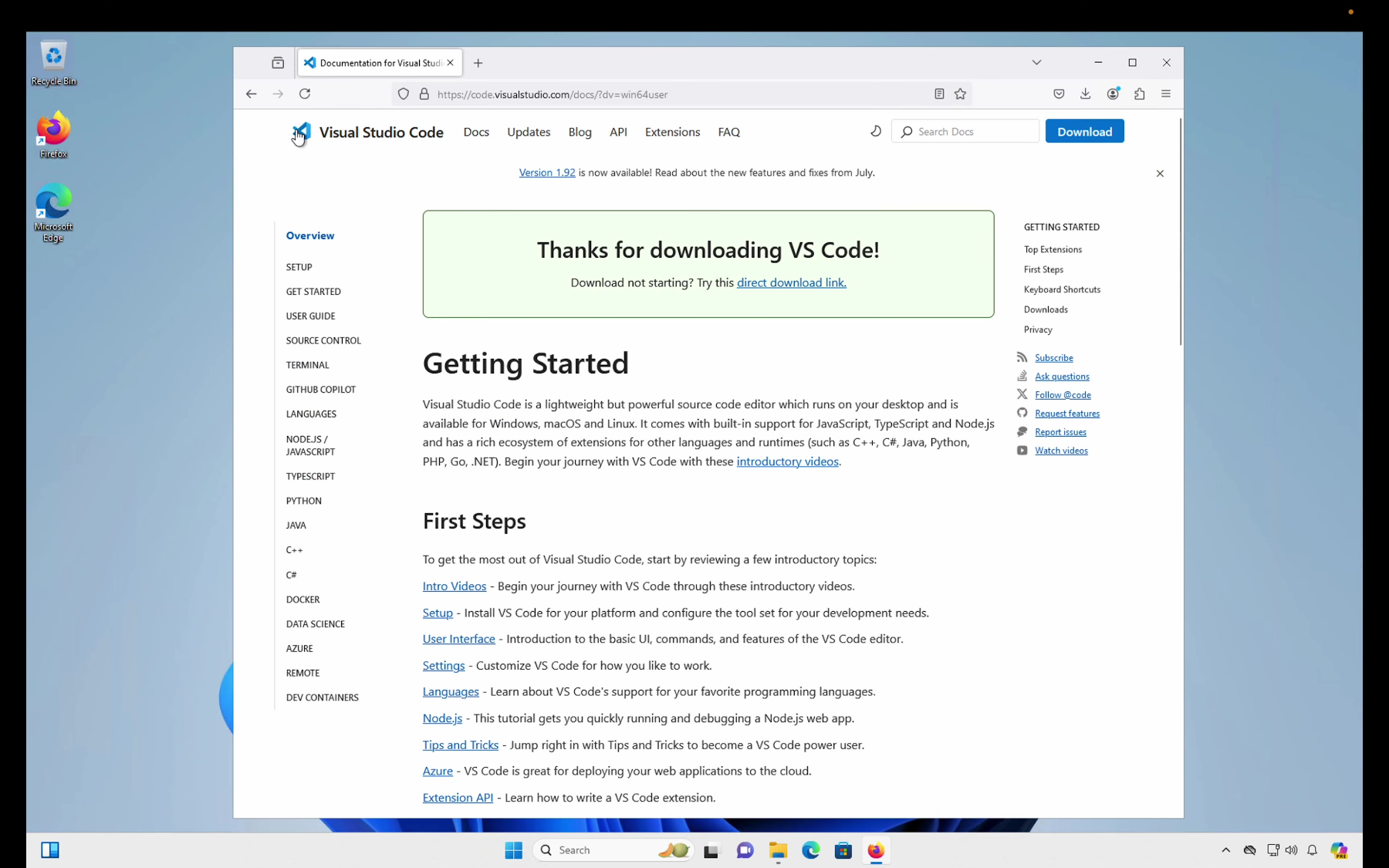Toggle the website dark theme moon icon
This screenshot has height=868, width=1389.
click(x=875, y=131)
